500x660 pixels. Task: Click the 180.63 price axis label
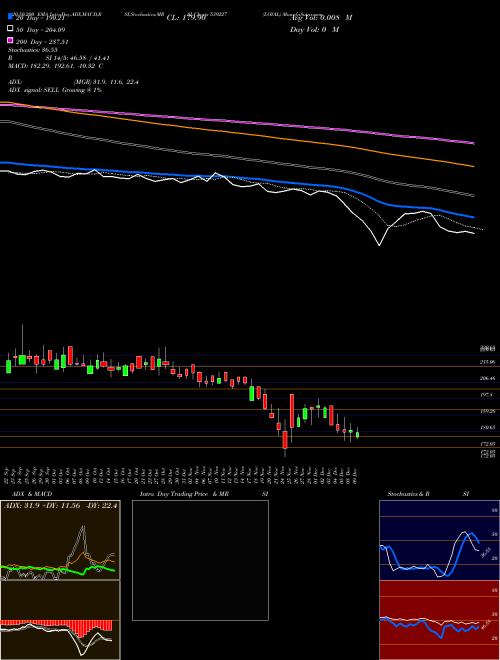[488, 428]
